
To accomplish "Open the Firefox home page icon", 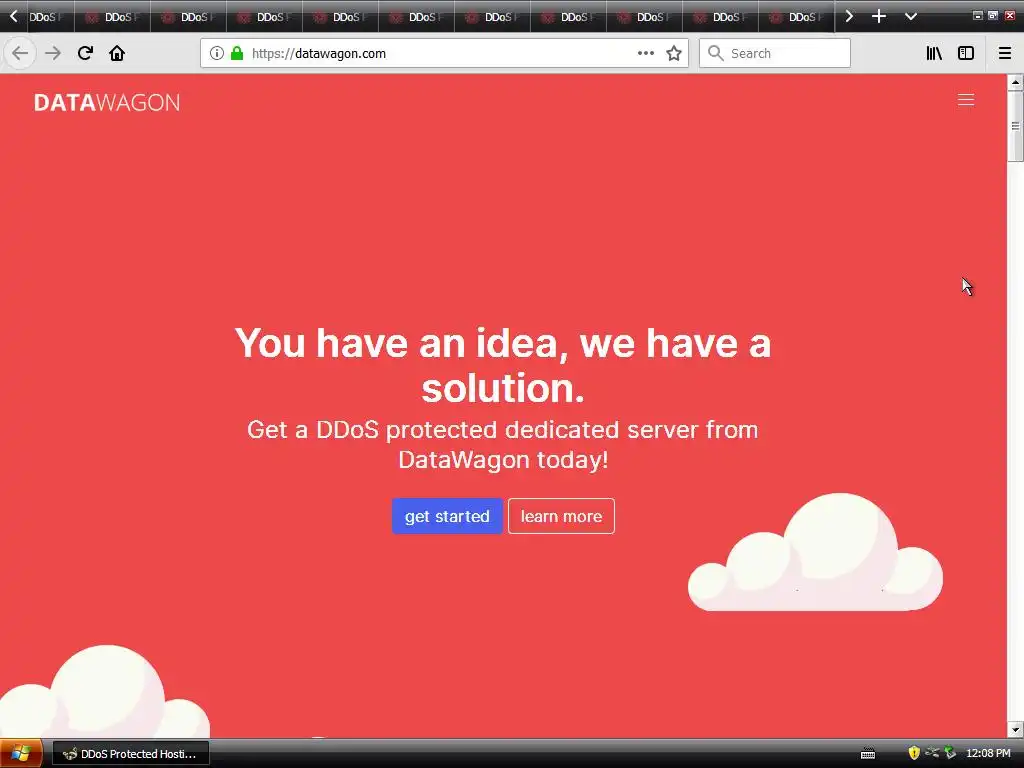I will pyautogui.click(x=117, y=54).
